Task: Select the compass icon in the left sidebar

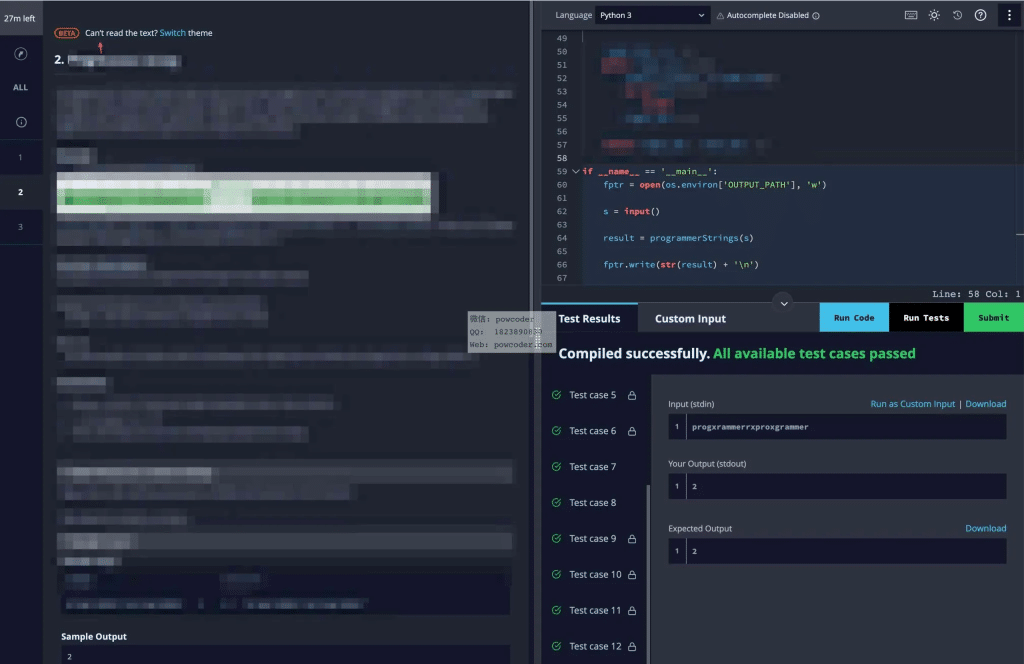Action: coord(20,53)
